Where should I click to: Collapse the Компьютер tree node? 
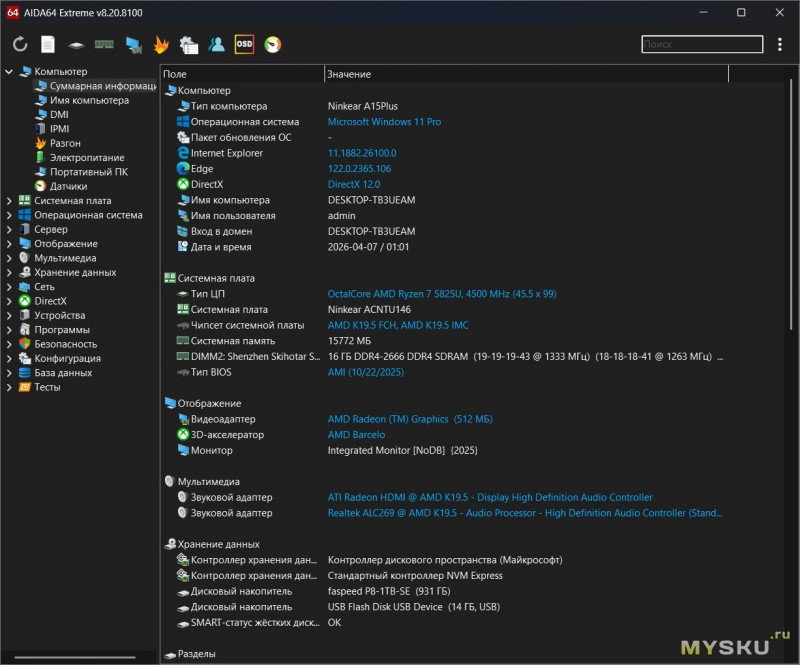click(x=9, y=72)
